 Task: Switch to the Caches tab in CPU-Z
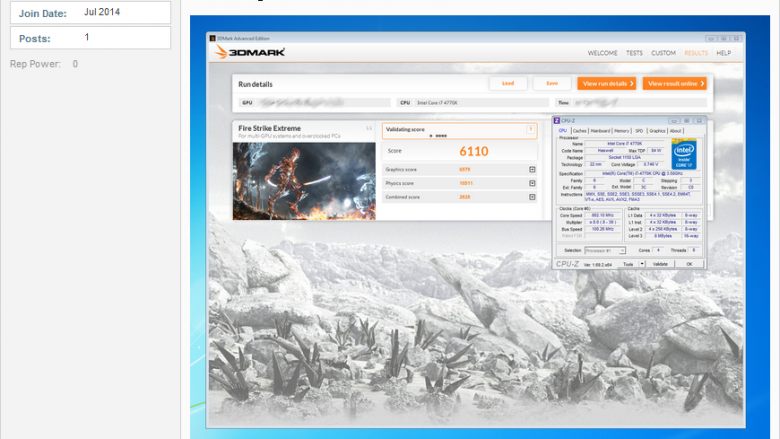point(580,131)
